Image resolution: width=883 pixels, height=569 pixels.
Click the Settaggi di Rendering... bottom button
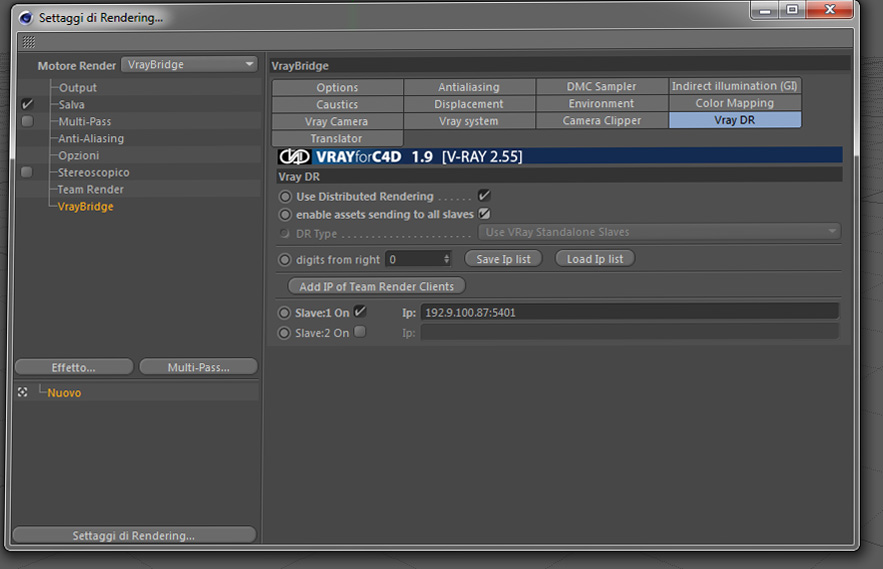click(x=134, y=535)
